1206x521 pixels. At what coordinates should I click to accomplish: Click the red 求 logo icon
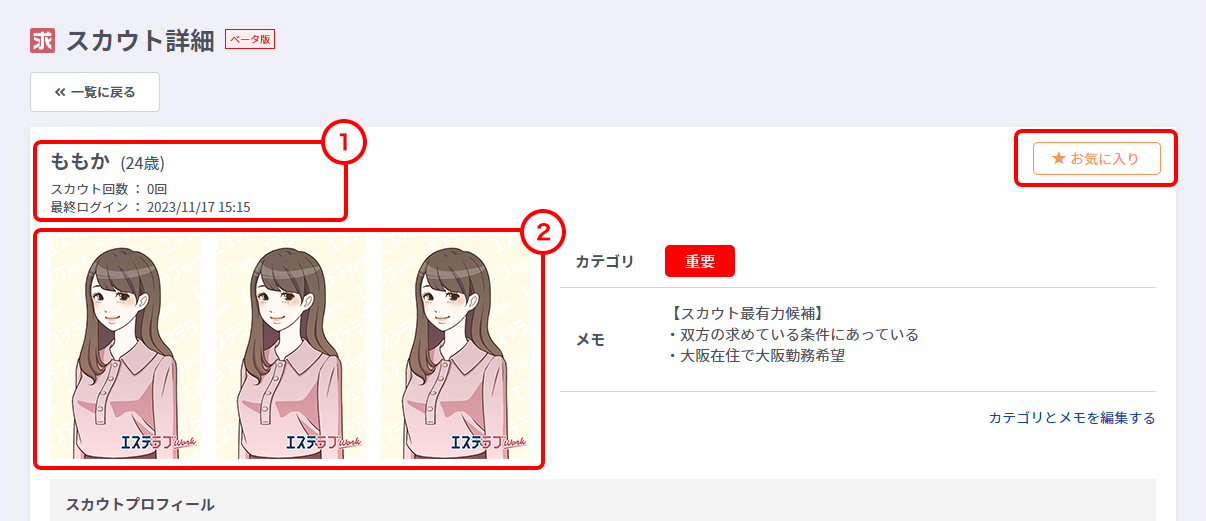pyautogui.click(x=42, y=41)
